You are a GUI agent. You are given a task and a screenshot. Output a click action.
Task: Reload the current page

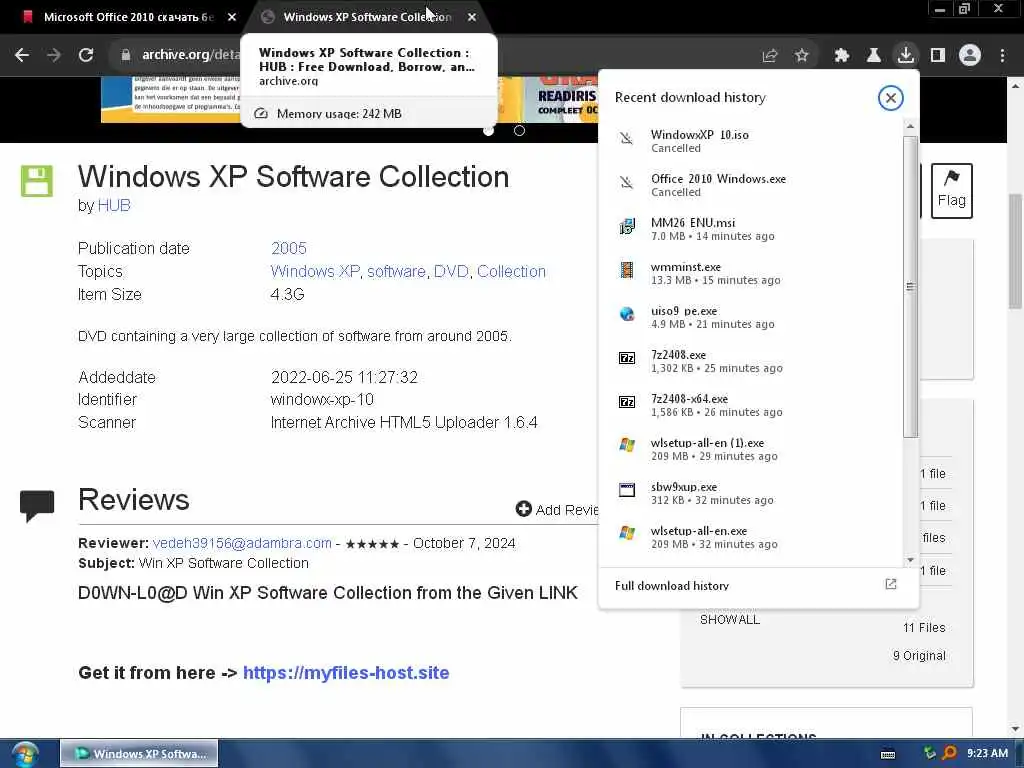pos(86,55)
